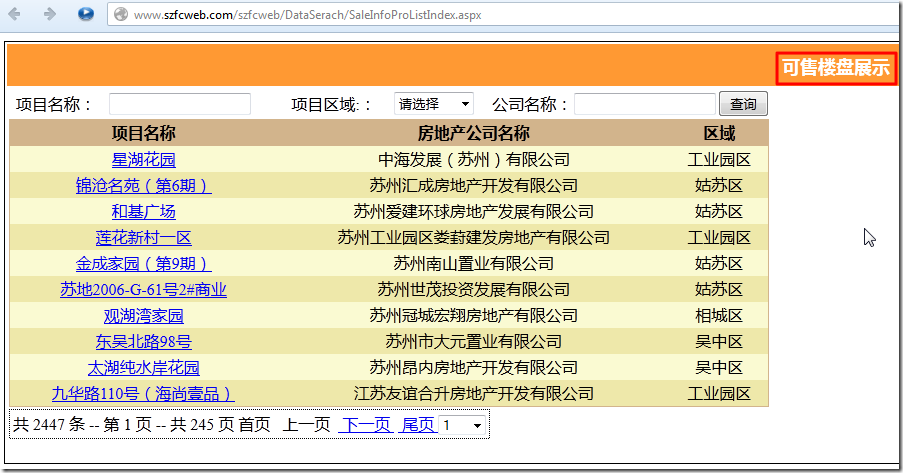Select the 苏州爱建环球房地产发展有限公司 cell
903x473 pixels.
pyautogui.click(x=473, y=211)
